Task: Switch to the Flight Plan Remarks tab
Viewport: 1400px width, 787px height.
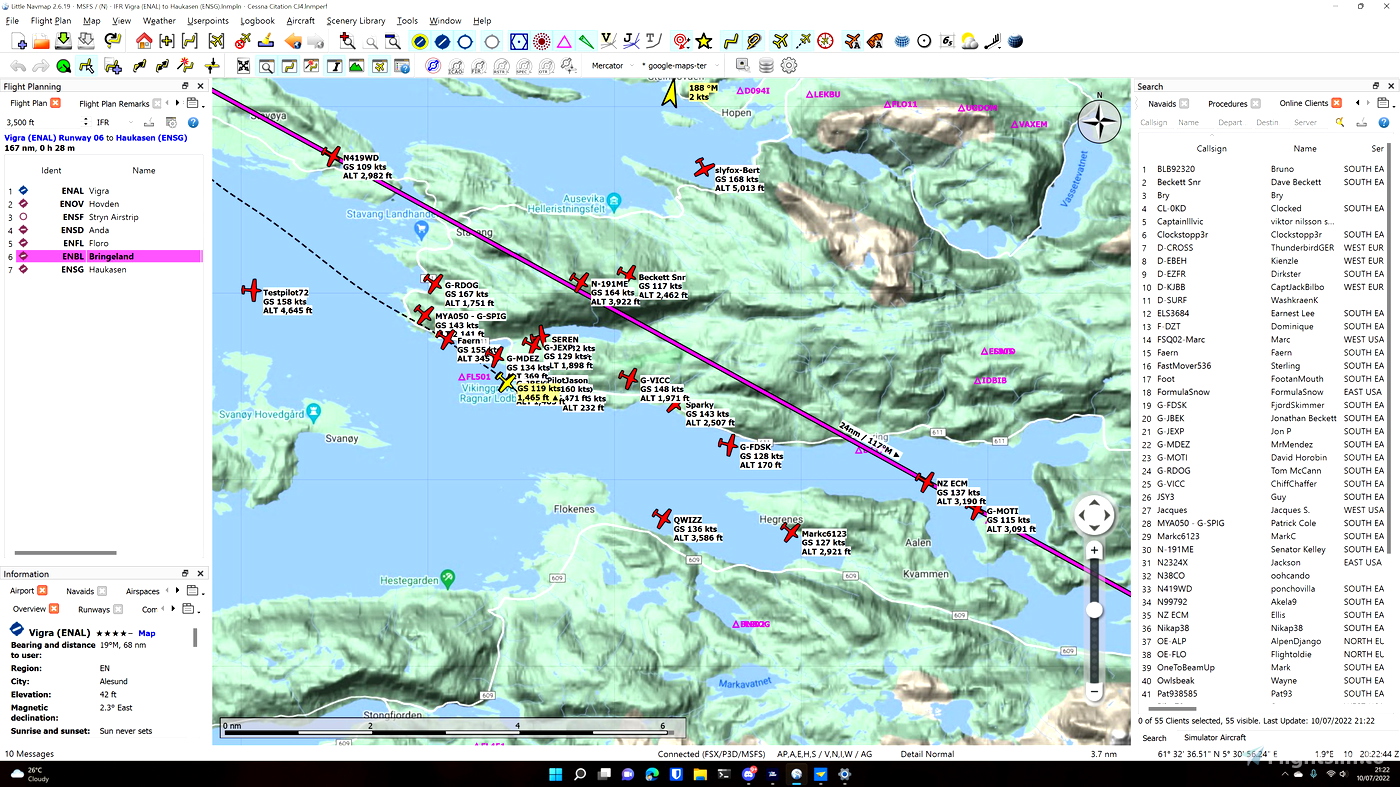Action: click(x=114, y=103)
